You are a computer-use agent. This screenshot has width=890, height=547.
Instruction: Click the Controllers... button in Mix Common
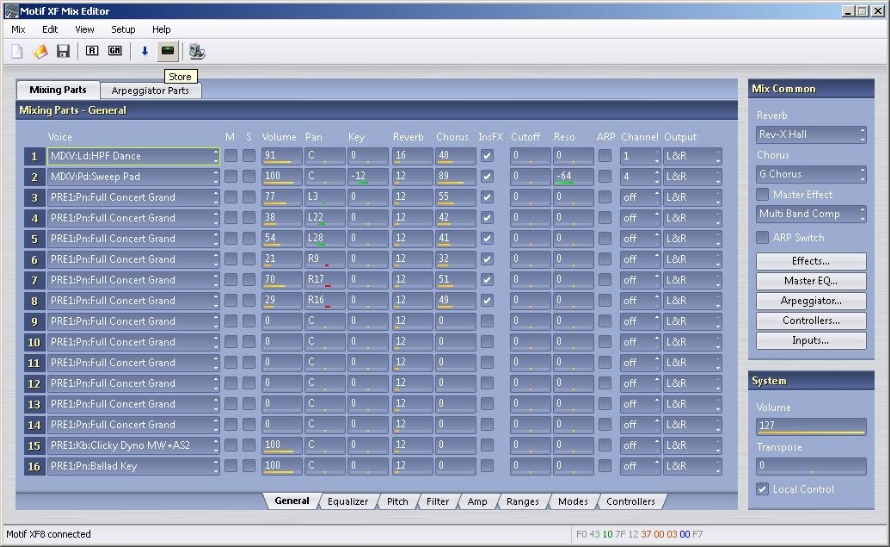click(x=811, y=321)
